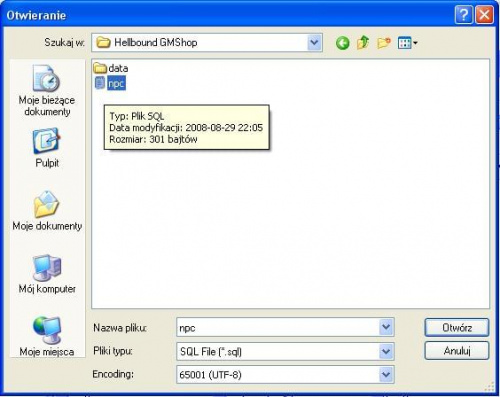This screenshot has width=500, height=397.
Task: Select the npc SQL file
Action: pos(116,84)
